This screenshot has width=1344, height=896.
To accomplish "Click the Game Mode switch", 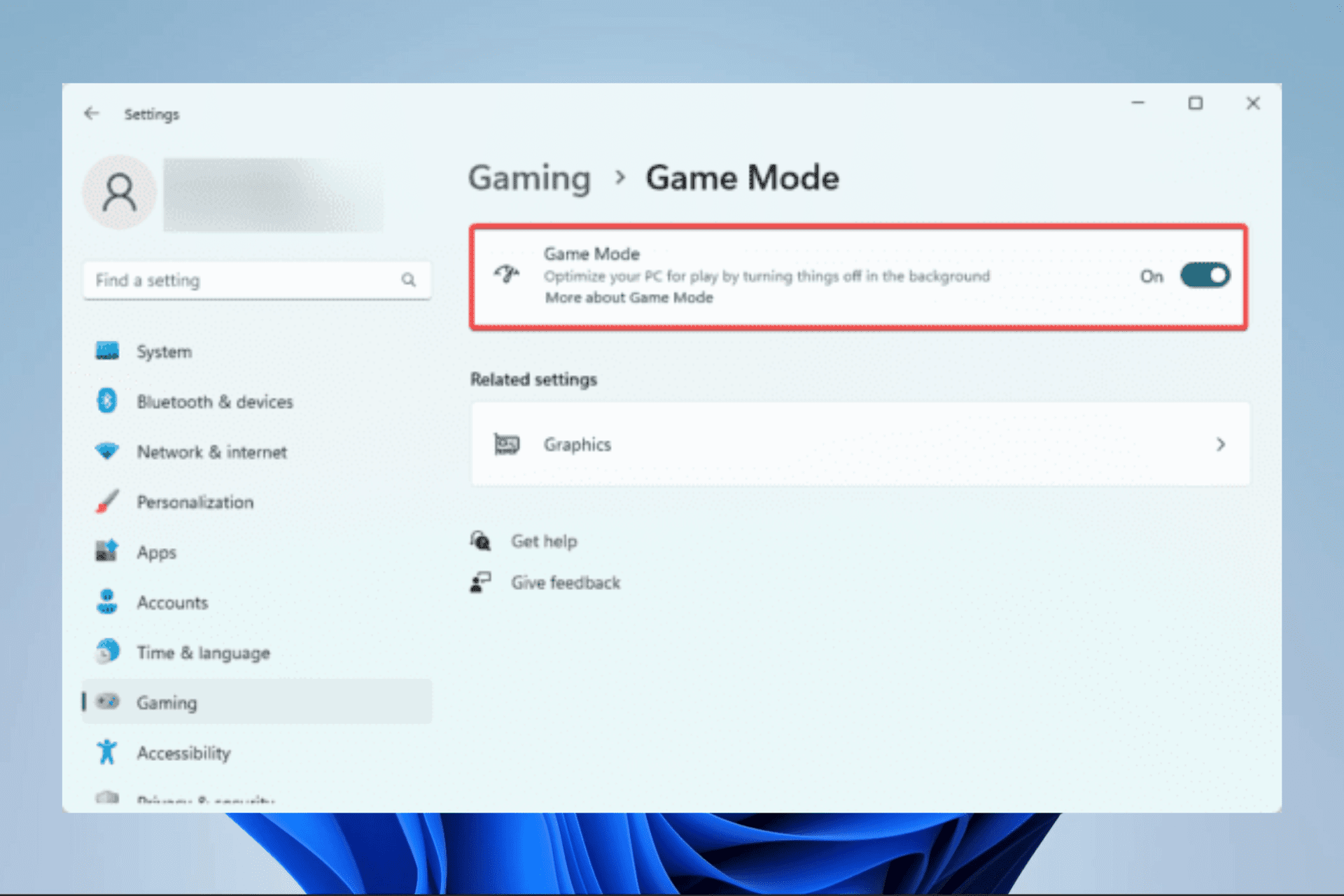I will pyautogui.click(x=1204, y=275).
